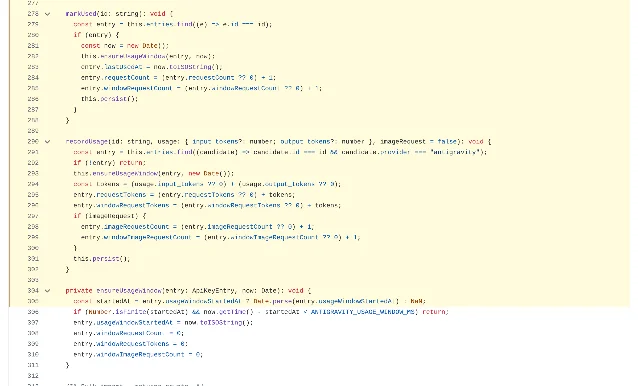Click line number 290
The image size is (638, 386).
pyautogui.click(x=33, y=142)
